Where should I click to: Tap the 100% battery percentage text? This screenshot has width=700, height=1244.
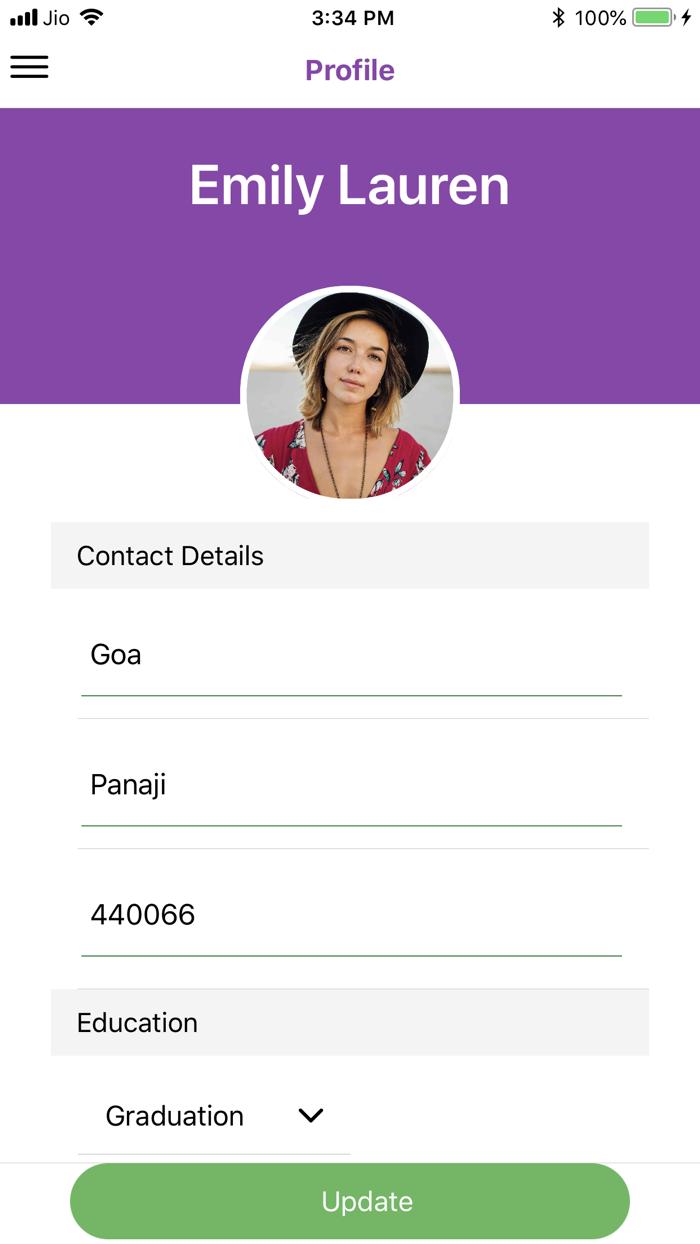600,18
